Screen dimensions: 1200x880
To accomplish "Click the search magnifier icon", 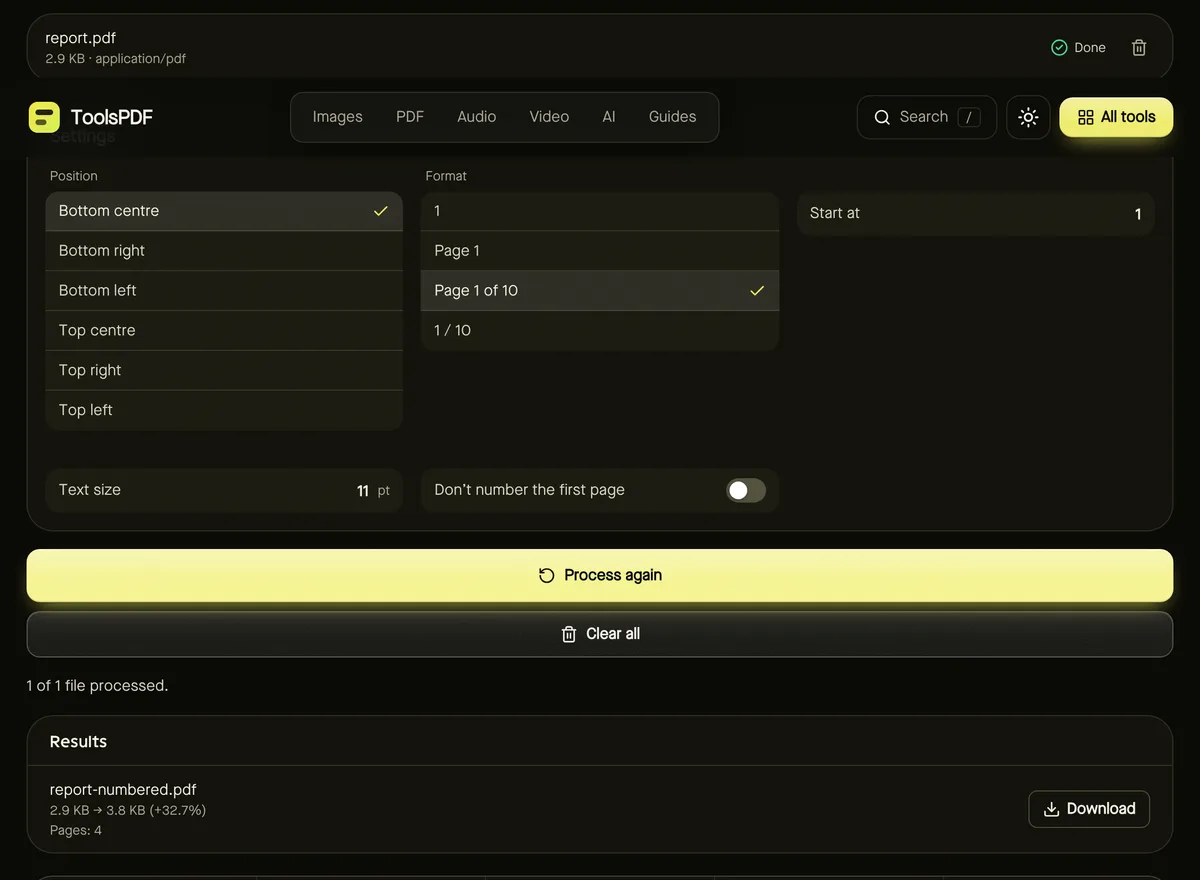I will point(882,117).
